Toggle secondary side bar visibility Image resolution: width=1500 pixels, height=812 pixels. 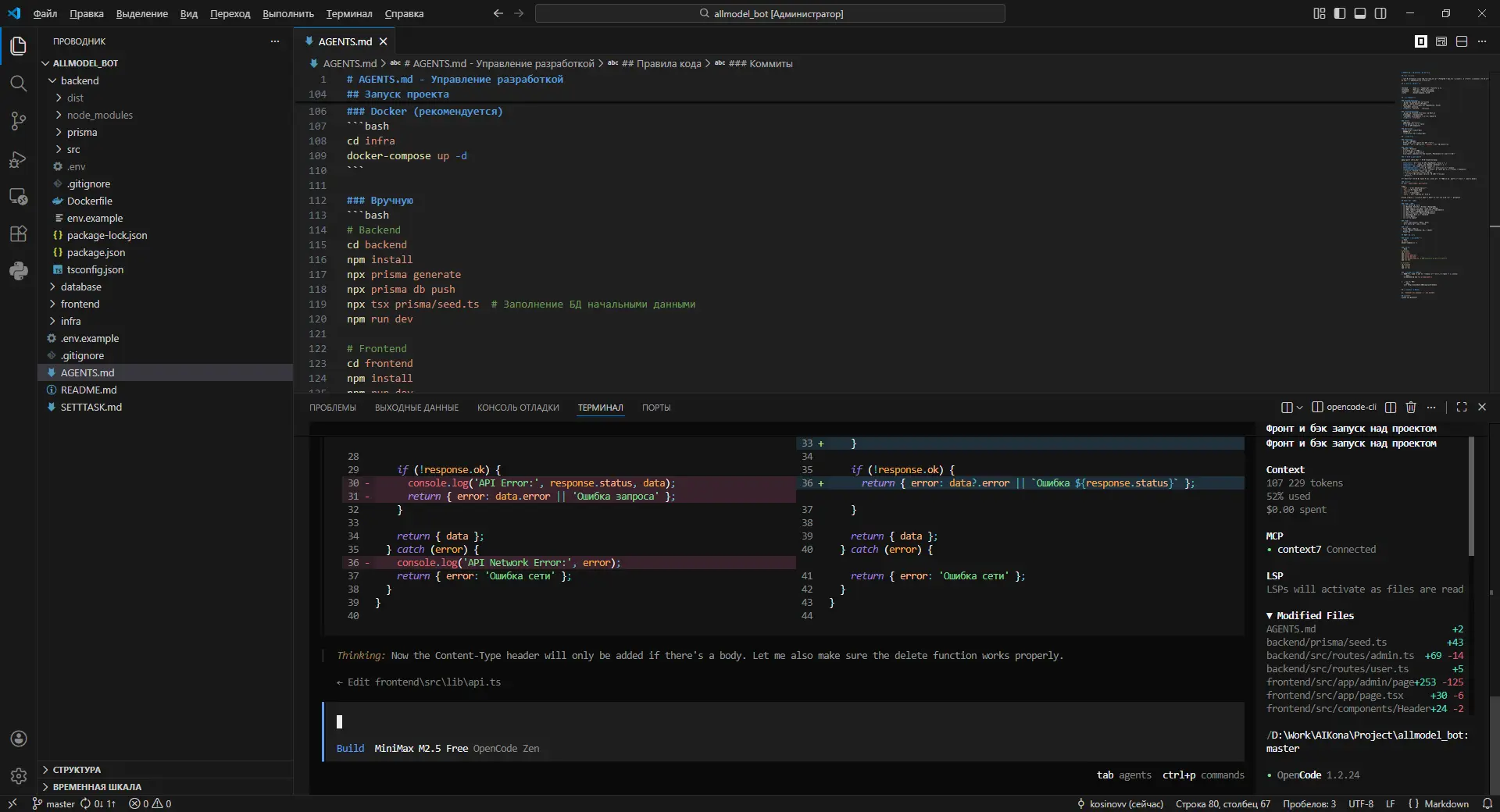pos(1380,13)
